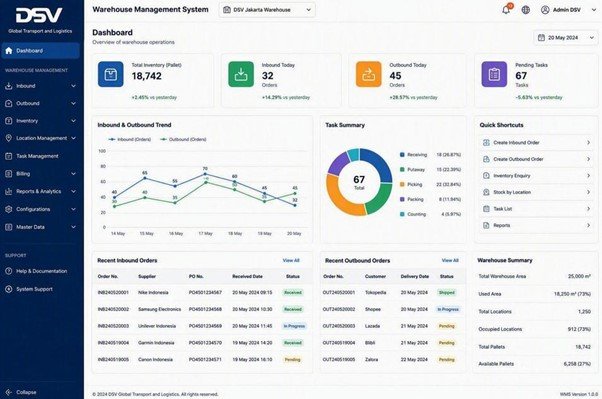Click the Task Management sidebar icon

(x=8, y=156)
